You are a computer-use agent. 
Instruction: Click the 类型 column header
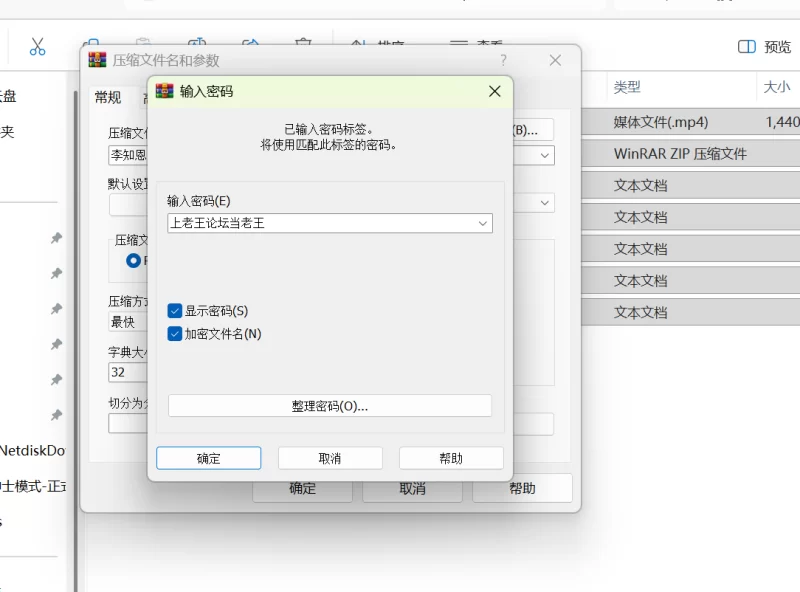pyautogui.click(x=627, y=88)
